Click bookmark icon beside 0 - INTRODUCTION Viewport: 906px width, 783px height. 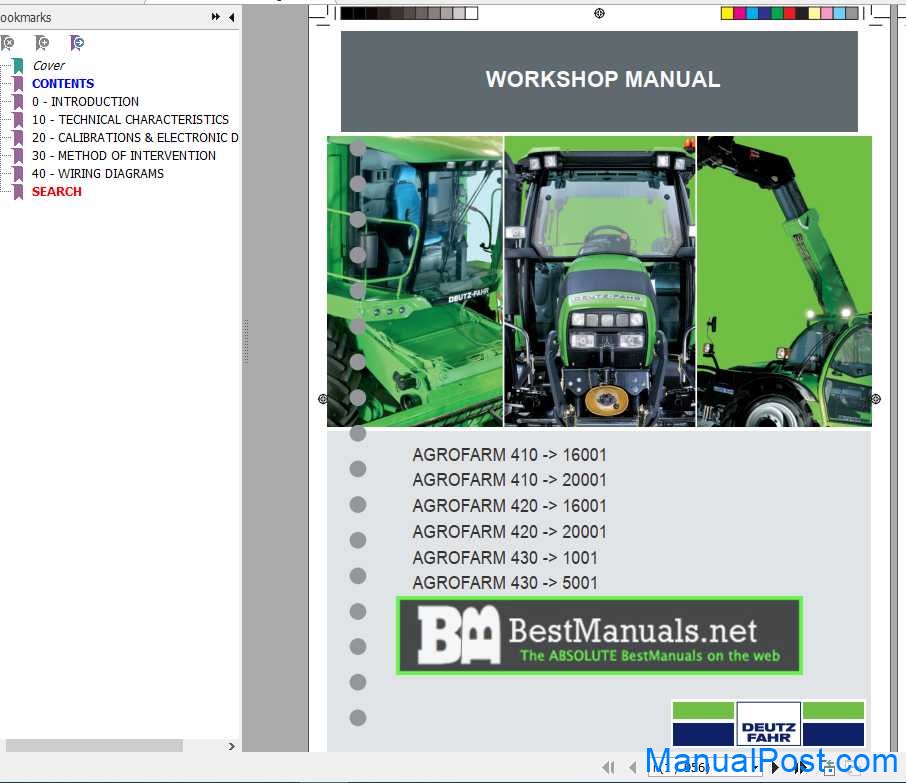pos(18,102)
